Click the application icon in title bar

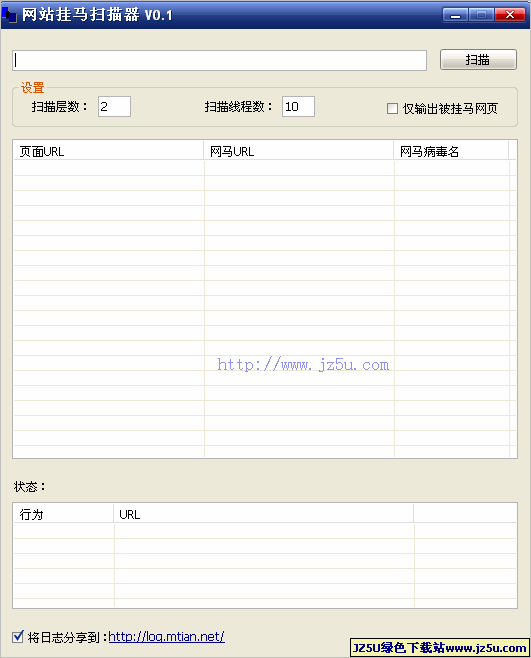9,15
